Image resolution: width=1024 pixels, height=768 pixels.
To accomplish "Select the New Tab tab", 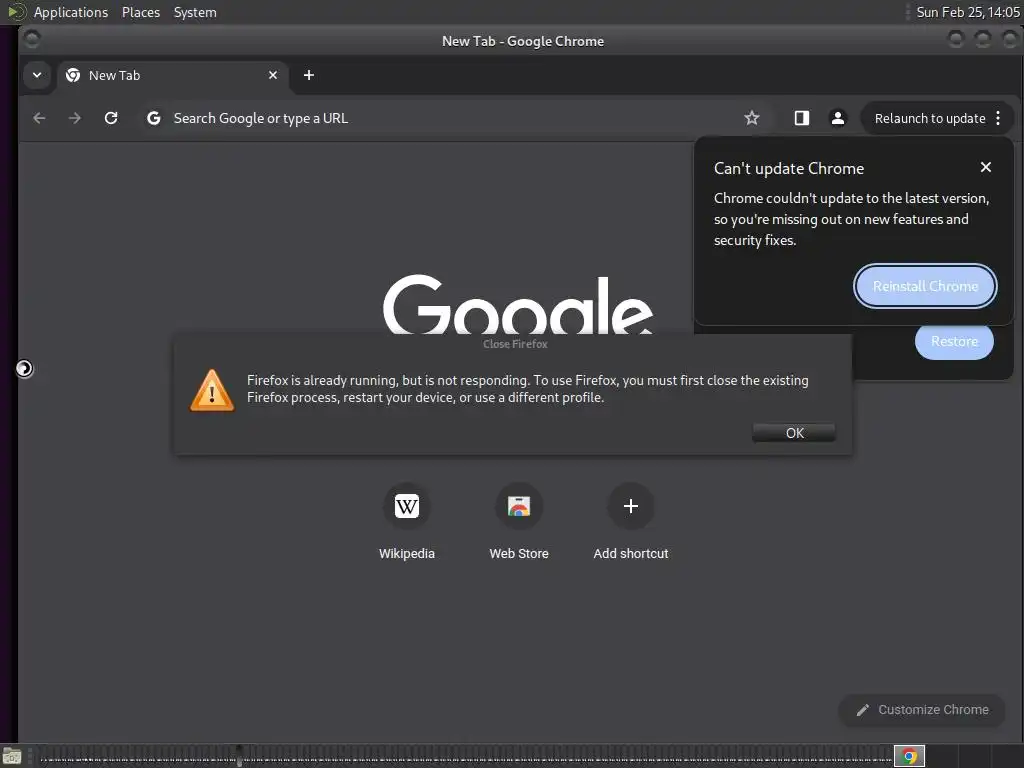I will 172,75.
